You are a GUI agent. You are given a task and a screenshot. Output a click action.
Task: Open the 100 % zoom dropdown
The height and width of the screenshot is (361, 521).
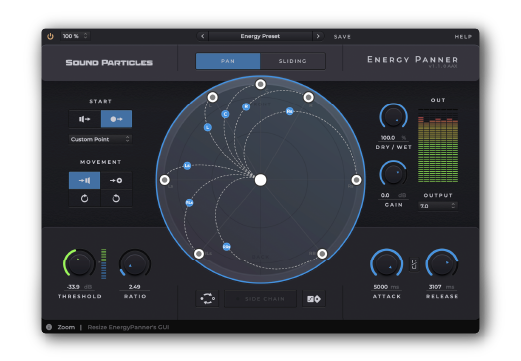click(x=75, y=36)
